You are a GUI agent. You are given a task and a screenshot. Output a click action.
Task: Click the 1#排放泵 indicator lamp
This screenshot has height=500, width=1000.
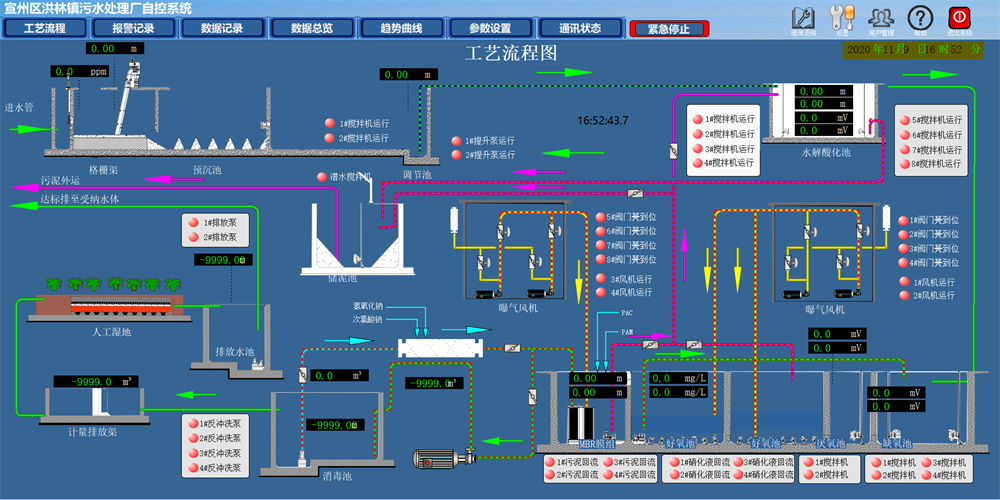coord(193,223)
